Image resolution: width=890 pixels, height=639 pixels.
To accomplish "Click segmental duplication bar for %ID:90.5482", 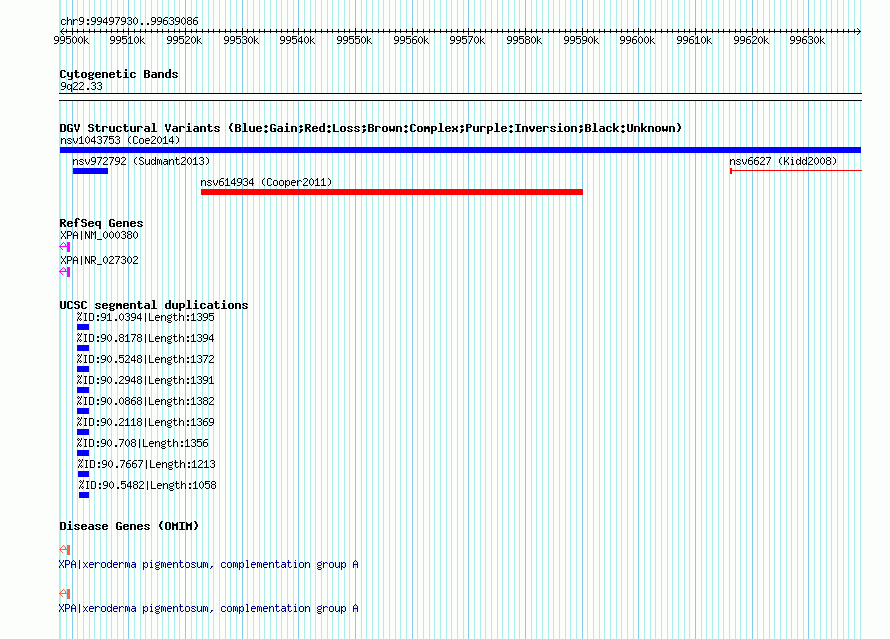I will click(84, 495).
